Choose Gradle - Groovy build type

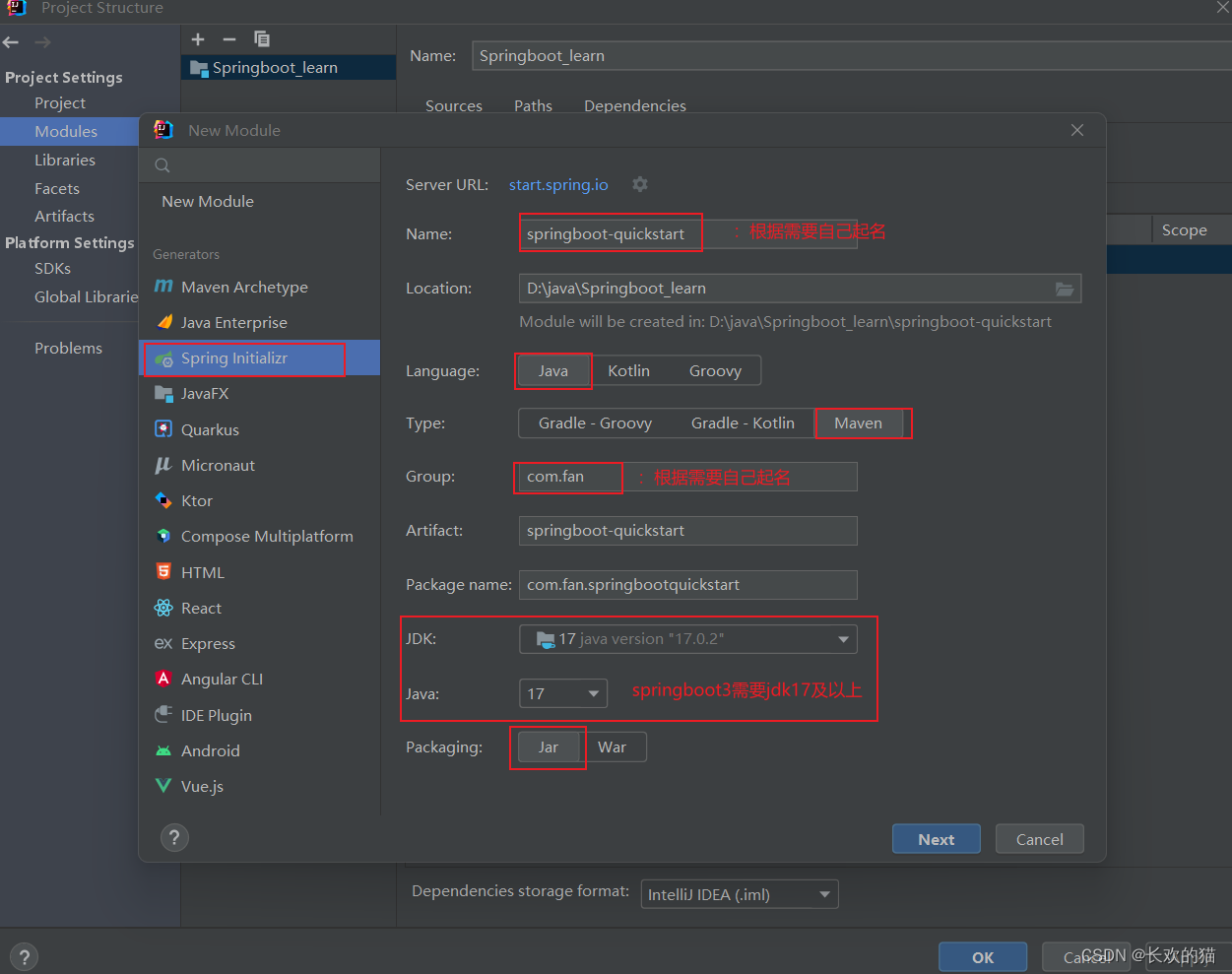tap(595, 423)
